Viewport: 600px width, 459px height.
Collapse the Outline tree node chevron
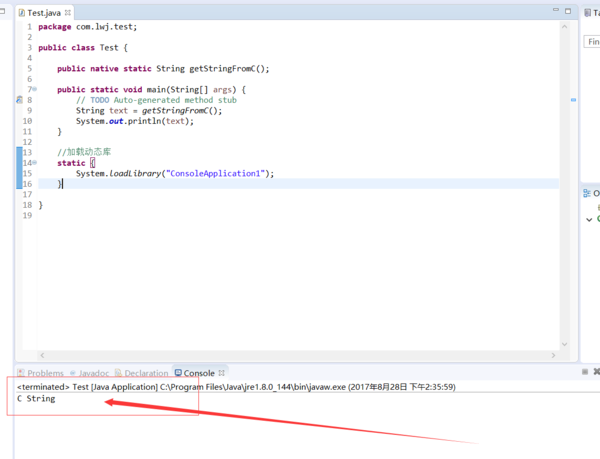(589, 220)
